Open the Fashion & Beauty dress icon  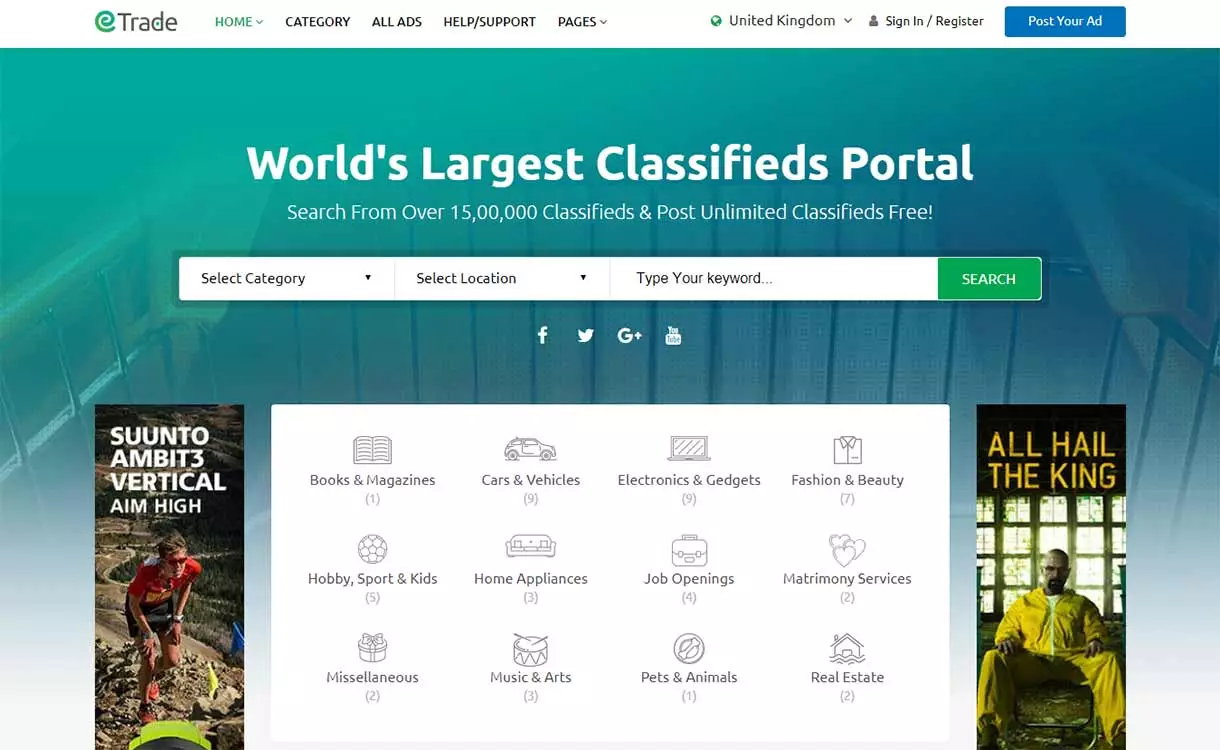click(x=846, y=449)
